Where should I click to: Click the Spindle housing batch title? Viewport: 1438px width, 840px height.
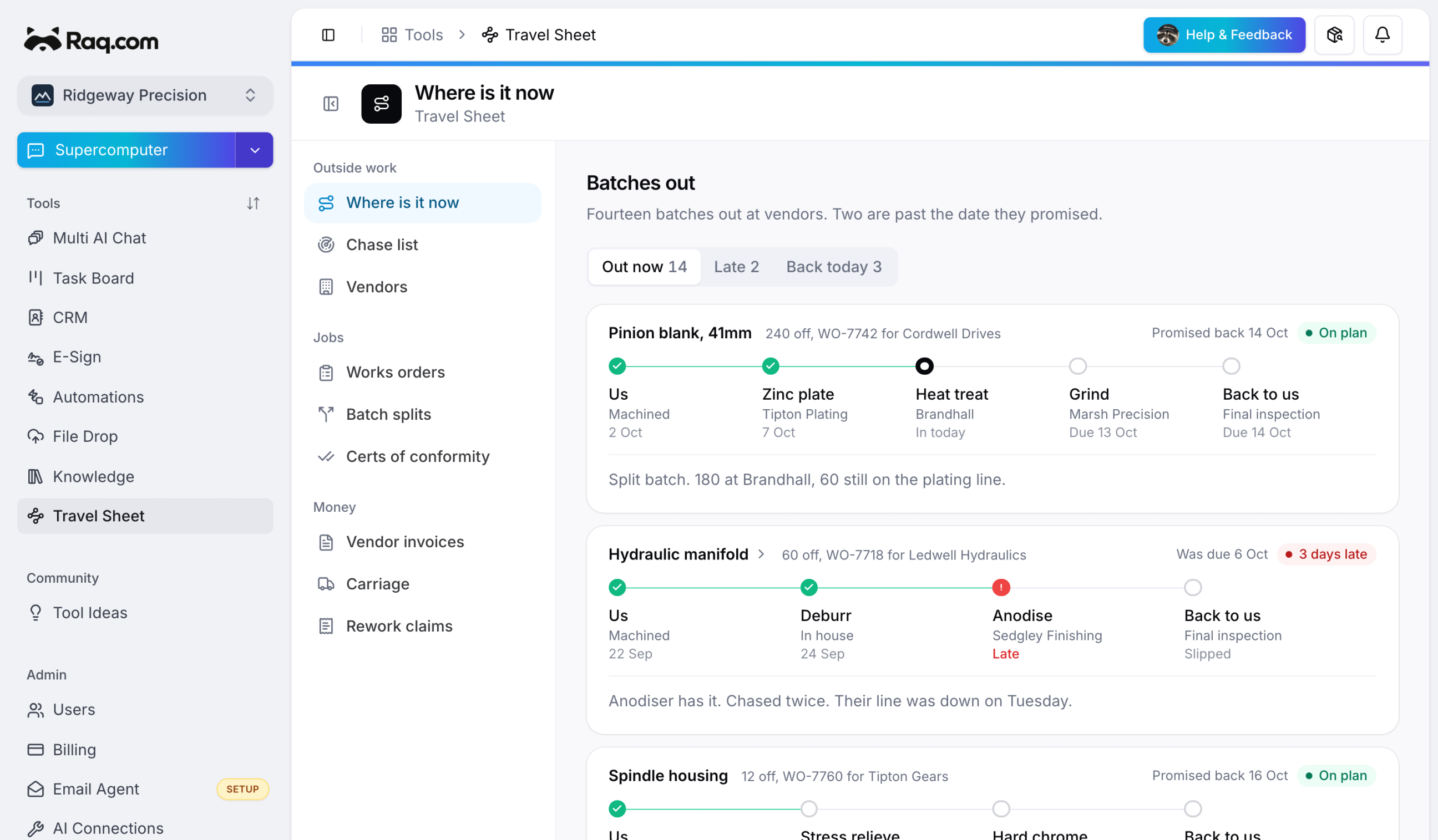[x=667, y=776]
